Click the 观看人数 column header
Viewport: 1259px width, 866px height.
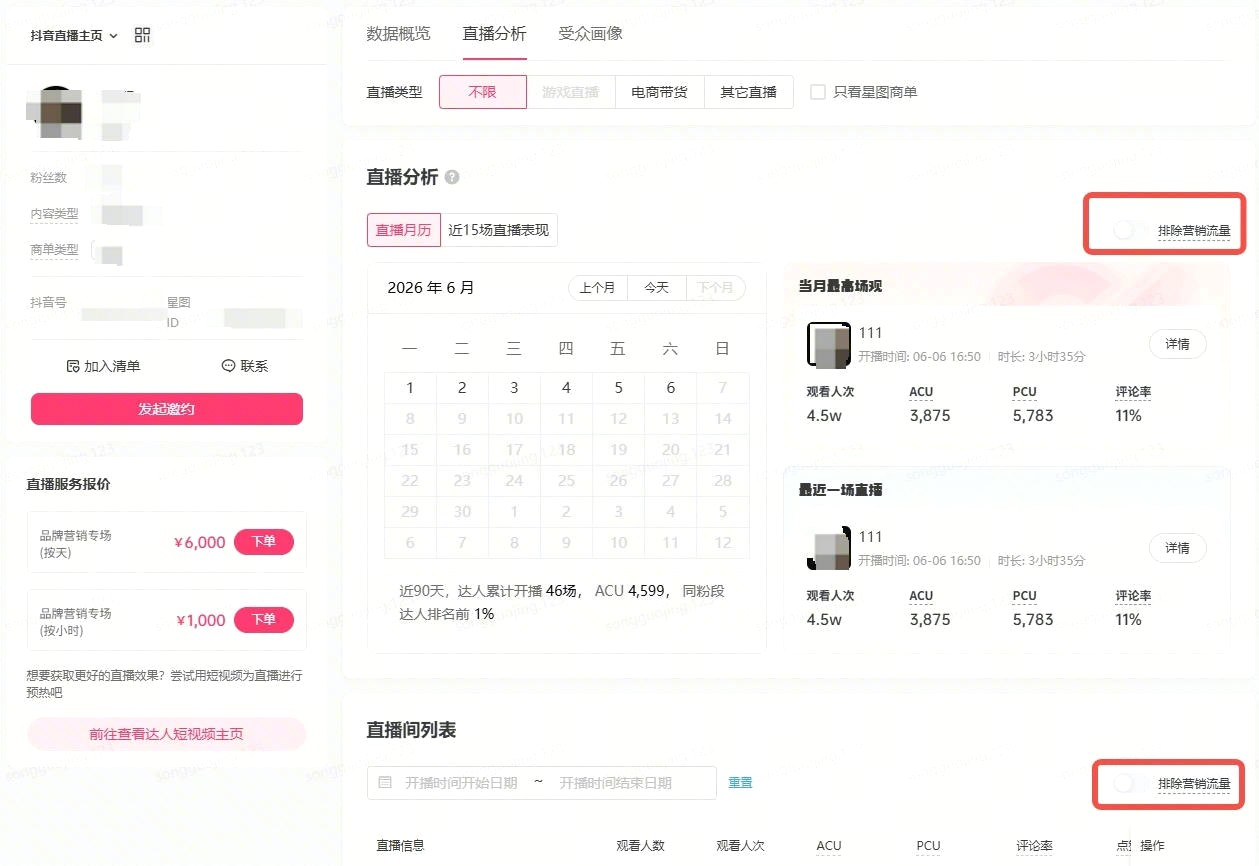640,846
